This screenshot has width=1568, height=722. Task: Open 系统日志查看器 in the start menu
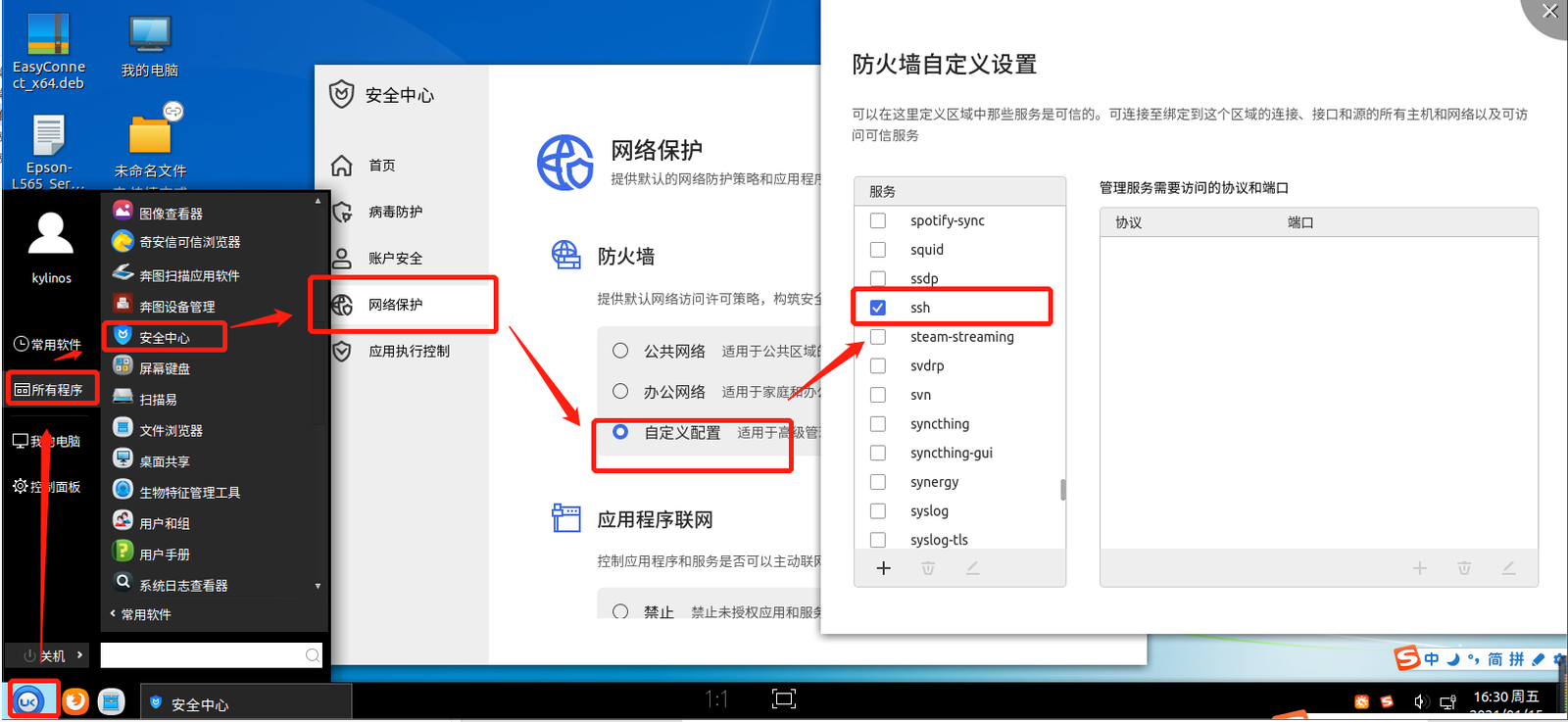tap(182, 585)
